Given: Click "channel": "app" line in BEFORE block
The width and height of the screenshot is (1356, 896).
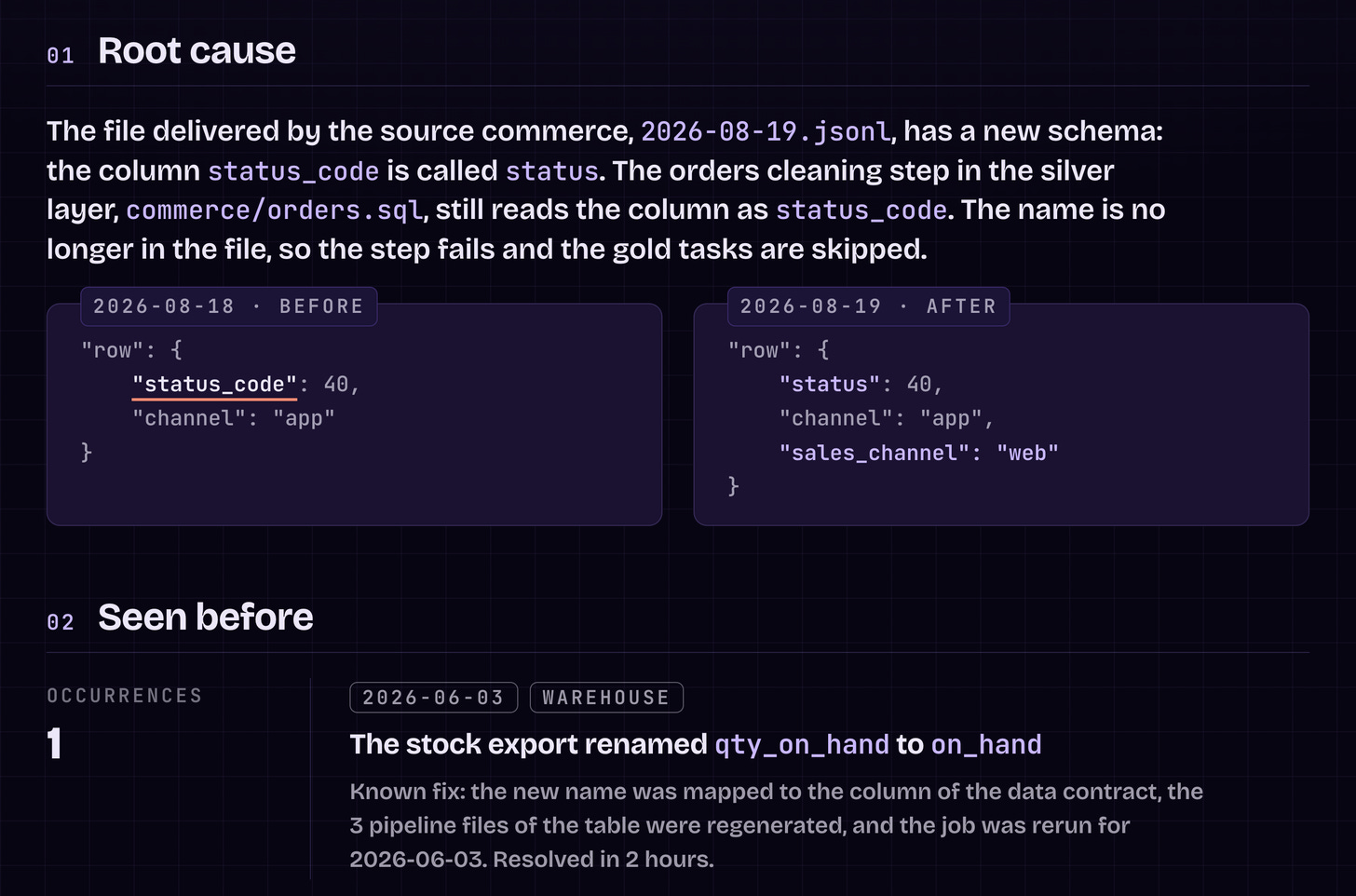Looking at the screenshot, I should pos(233,418).
